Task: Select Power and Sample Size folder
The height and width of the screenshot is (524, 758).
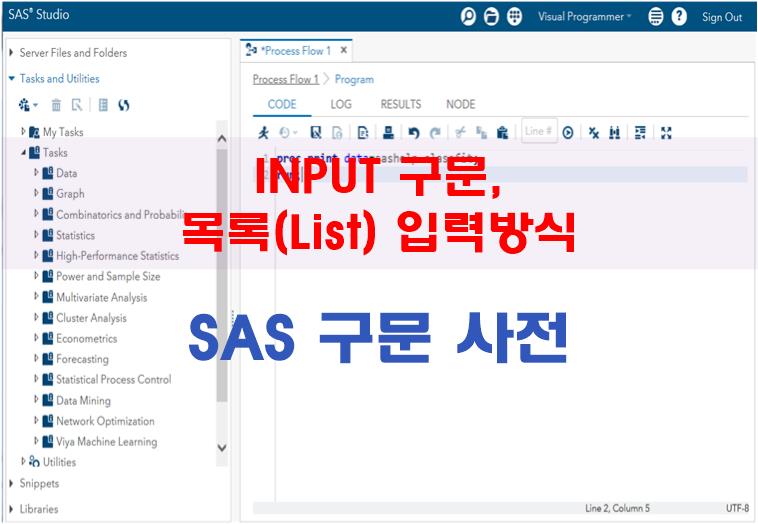Action: (x=108, y=277)
